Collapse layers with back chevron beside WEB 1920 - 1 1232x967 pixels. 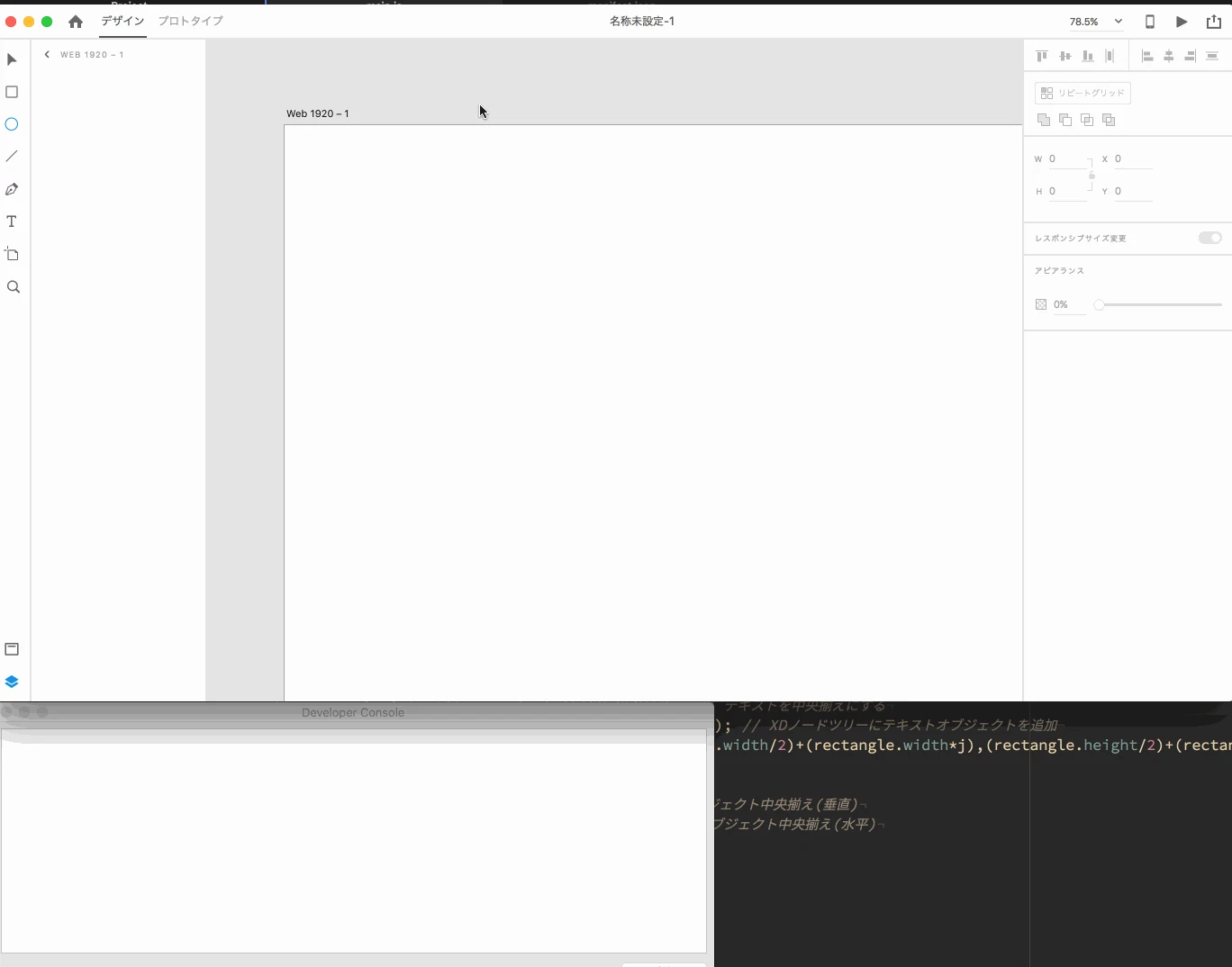pyautogui.click(x=47, y=55)
